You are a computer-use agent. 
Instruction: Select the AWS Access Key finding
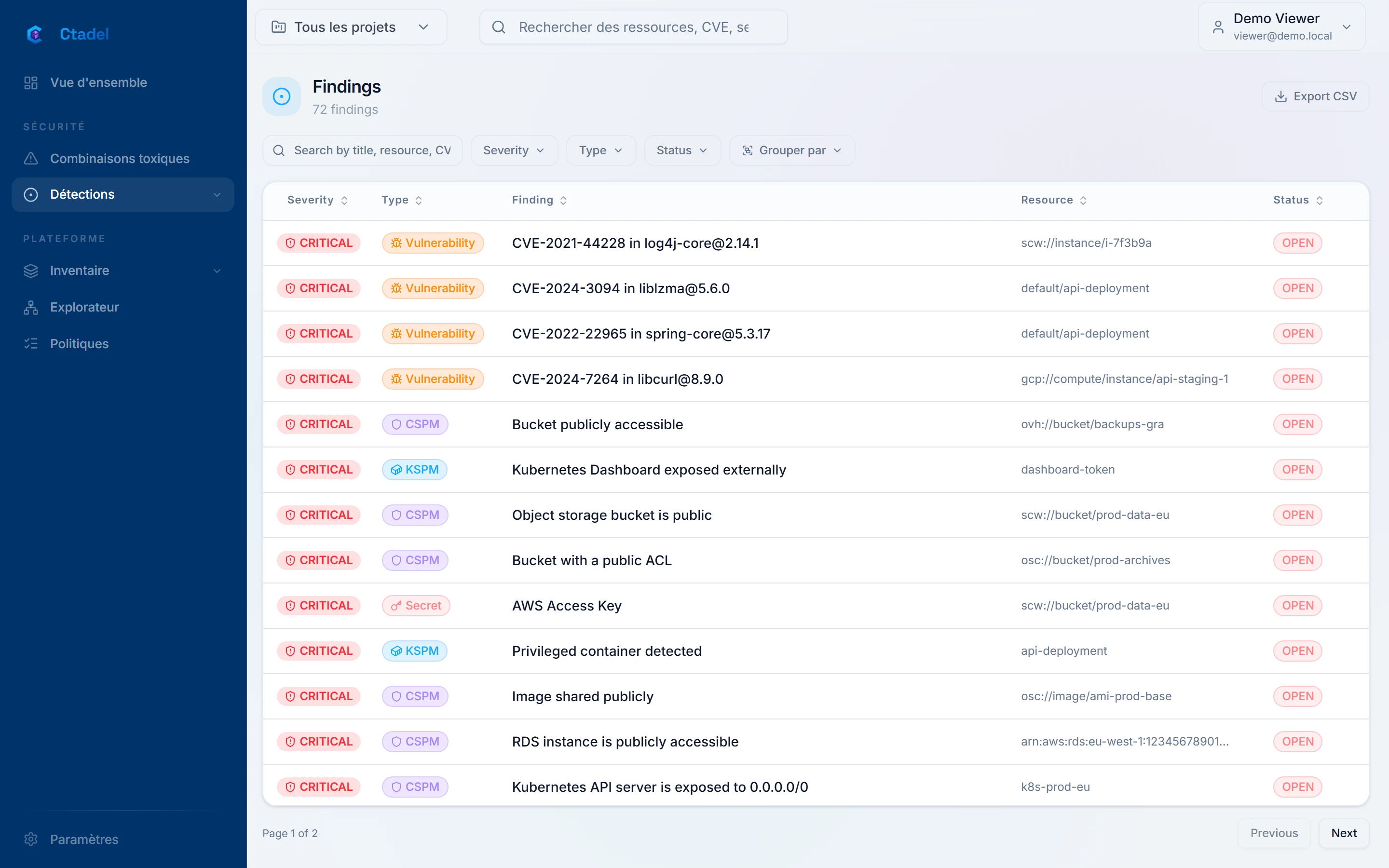point(567,606)
